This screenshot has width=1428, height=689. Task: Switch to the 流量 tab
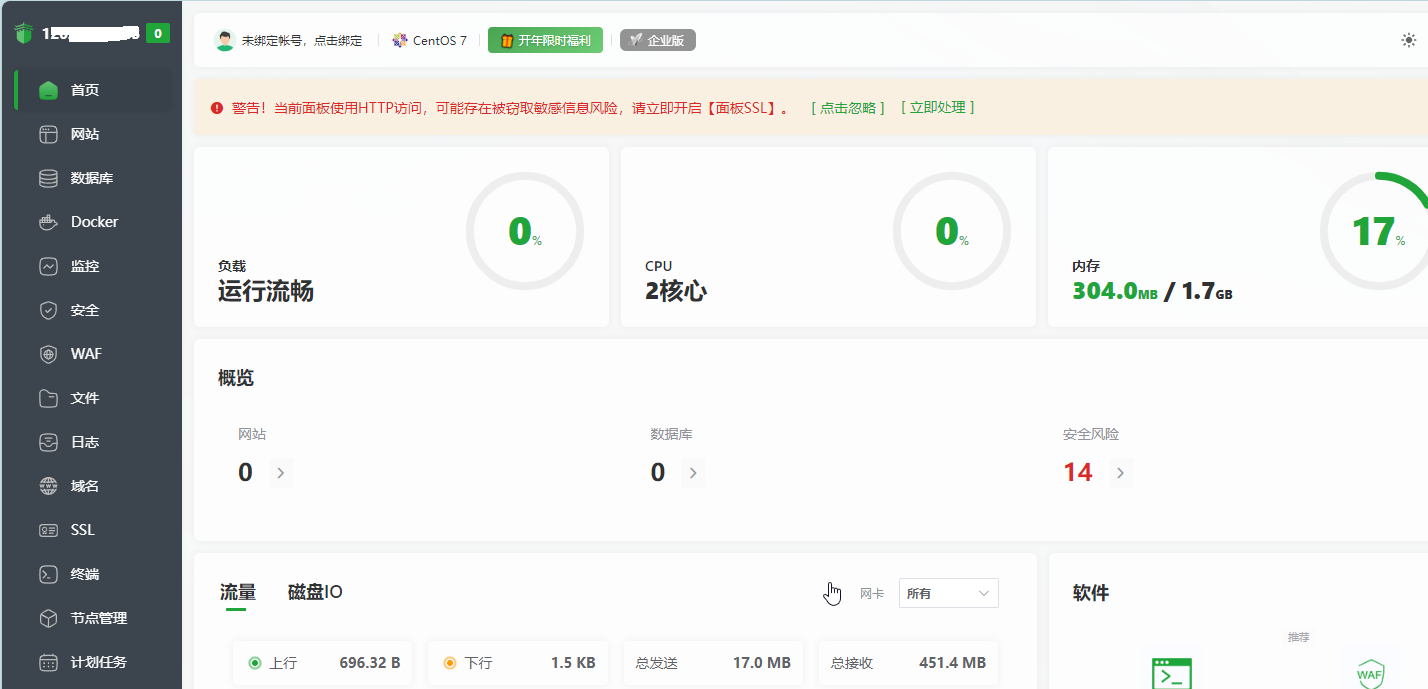[236, 592]
